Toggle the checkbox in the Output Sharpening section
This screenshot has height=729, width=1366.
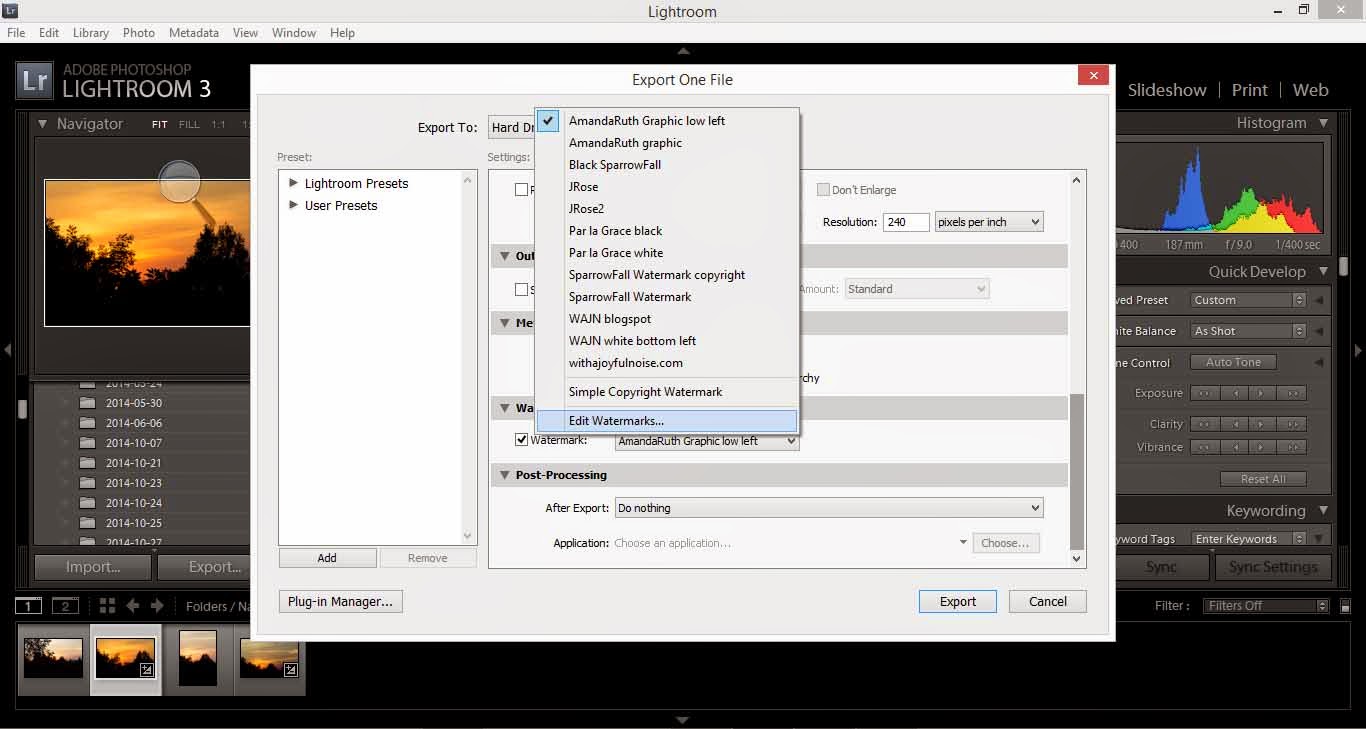point(521,289)
